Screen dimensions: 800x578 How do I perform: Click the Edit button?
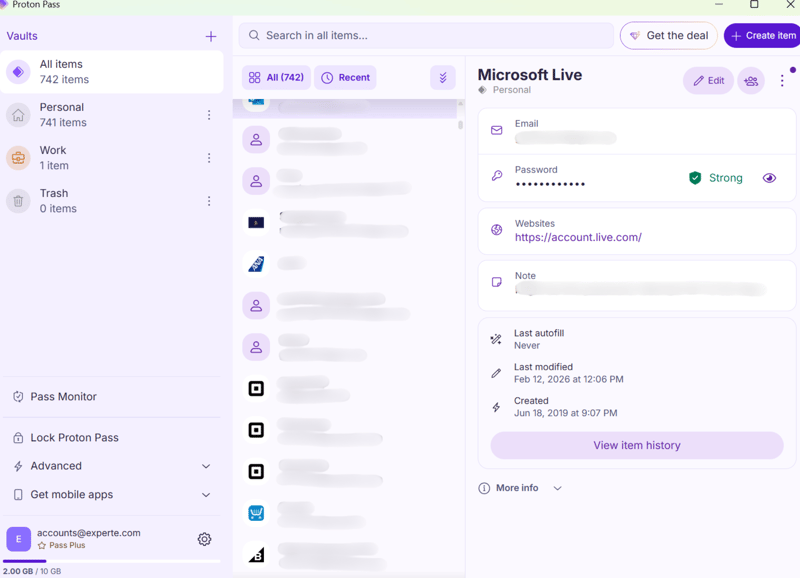[x=708, y=81]
